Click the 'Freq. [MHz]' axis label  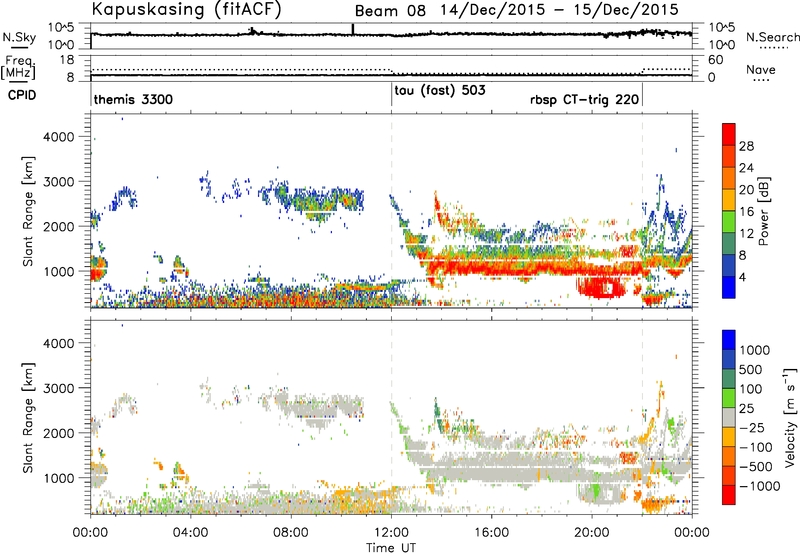pyautogui.click(x=18, y=67)
